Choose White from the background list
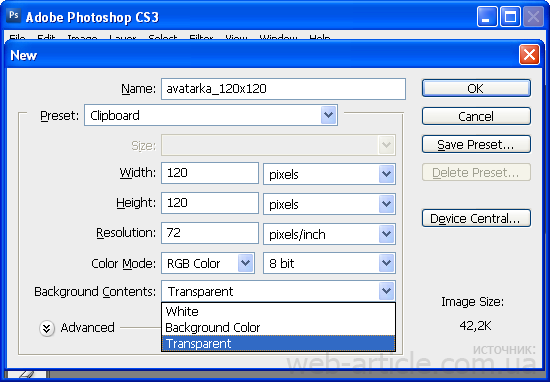 point(279,311)
